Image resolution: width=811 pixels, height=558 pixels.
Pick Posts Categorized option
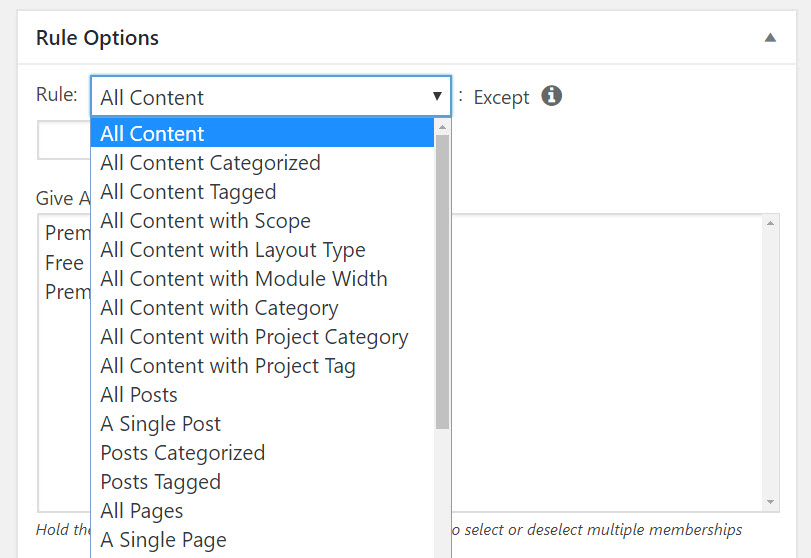(262, 453)
